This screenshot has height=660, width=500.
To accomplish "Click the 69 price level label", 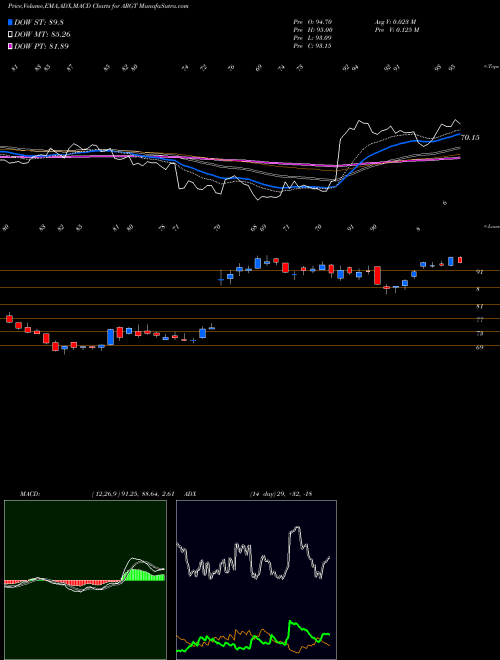I will 479,347.
